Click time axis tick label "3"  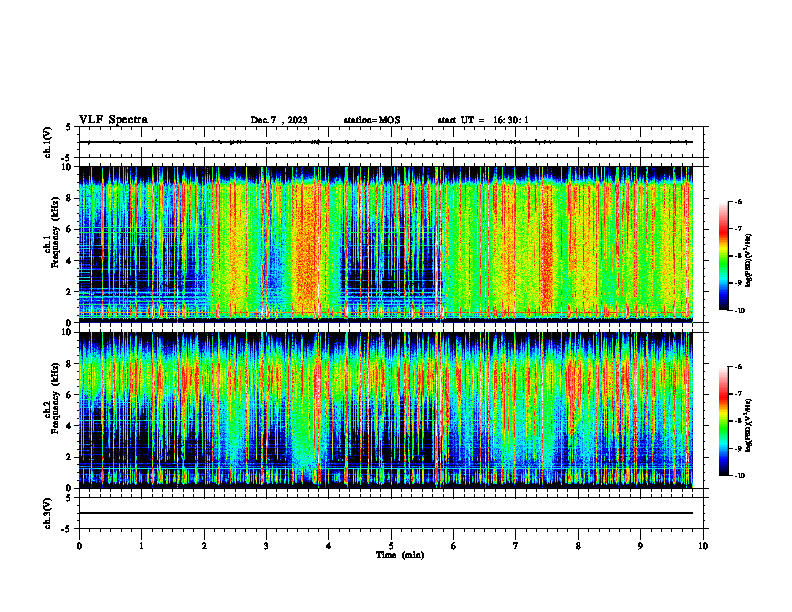tap(266, 546)
